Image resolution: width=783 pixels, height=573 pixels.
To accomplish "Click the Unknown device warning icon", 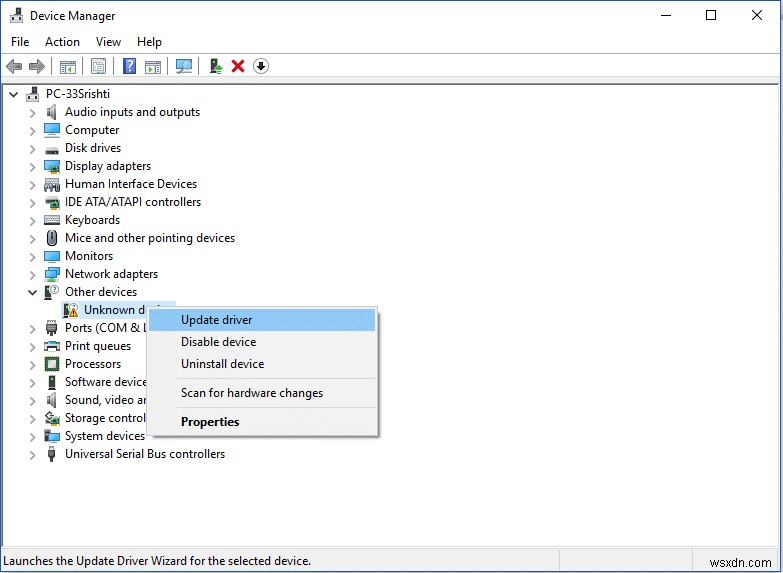I will click(71, 310).
